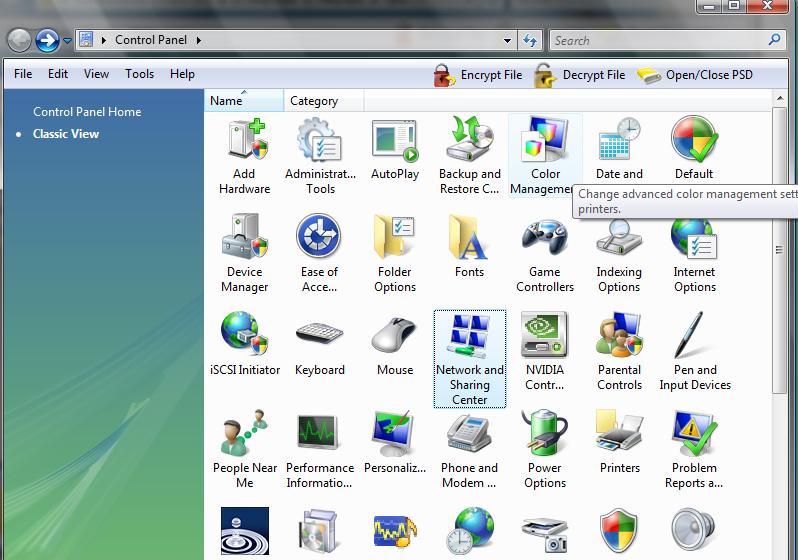798x560 pixels.
Task: Sort items by Category column
Action: point(324,101)
